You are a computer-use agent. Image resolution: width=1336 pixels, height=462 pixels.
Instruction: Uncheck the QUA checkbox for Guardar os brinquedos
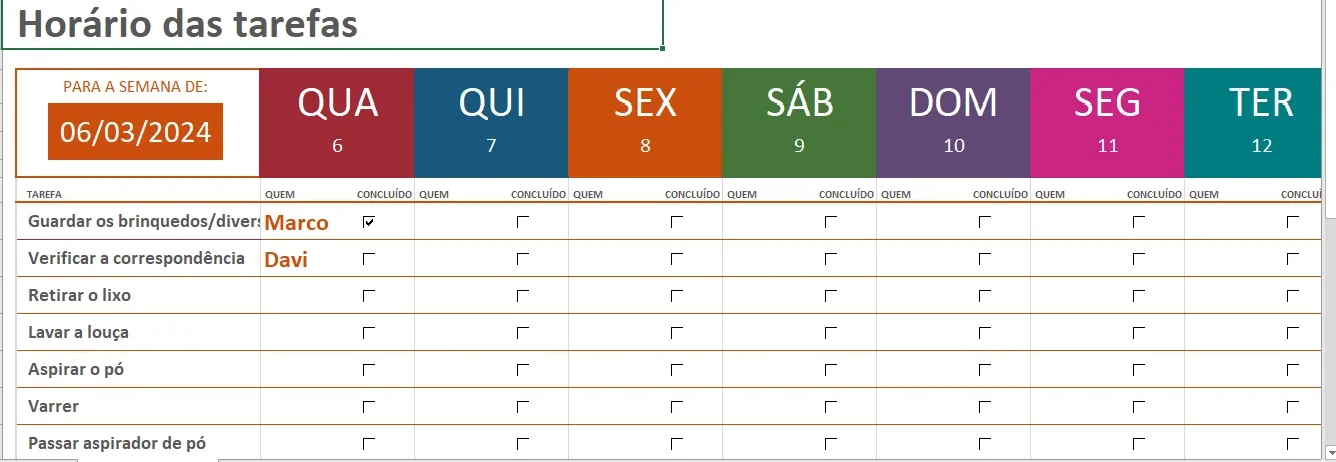click(369, 222)
